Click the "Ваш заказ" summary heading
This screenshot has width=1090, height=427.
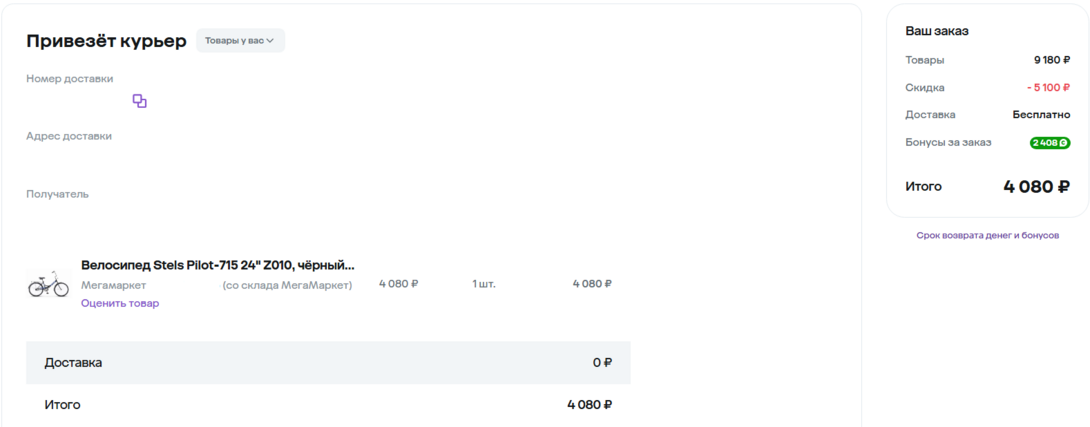point(936,31)
